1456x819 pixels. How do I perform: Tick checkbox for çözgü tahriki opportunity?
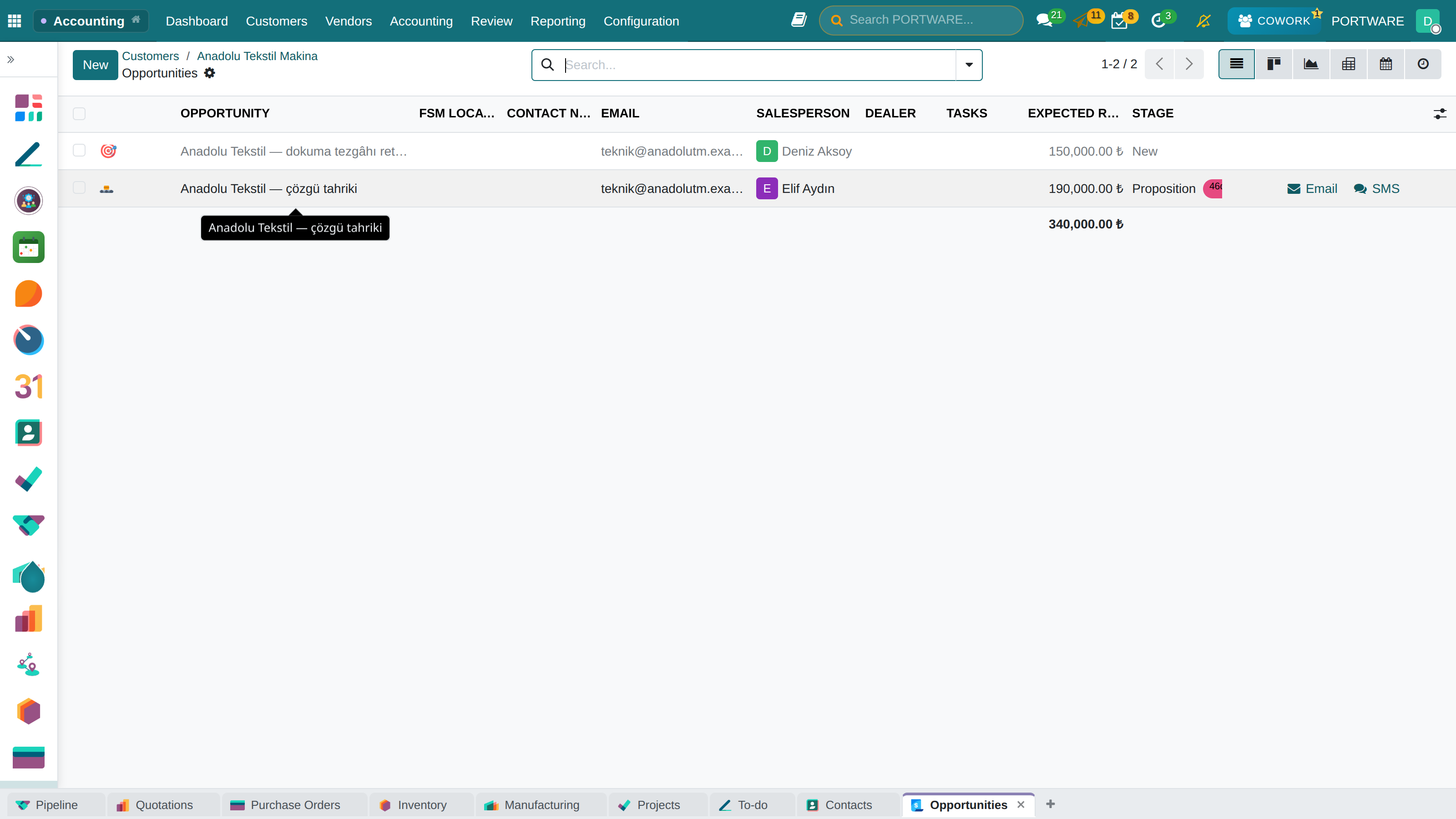pos(79,187)
